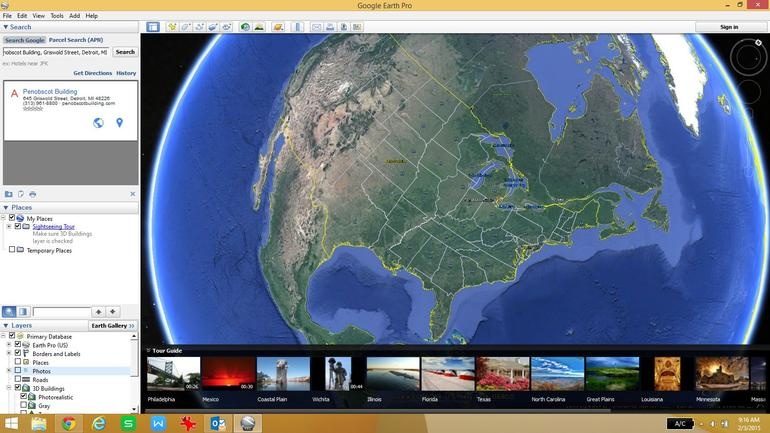The height and width of the screenshot is (433, 770).
Task: Open the Show Ruler tool
Action: pyautogui.click(x=298, y=27)
